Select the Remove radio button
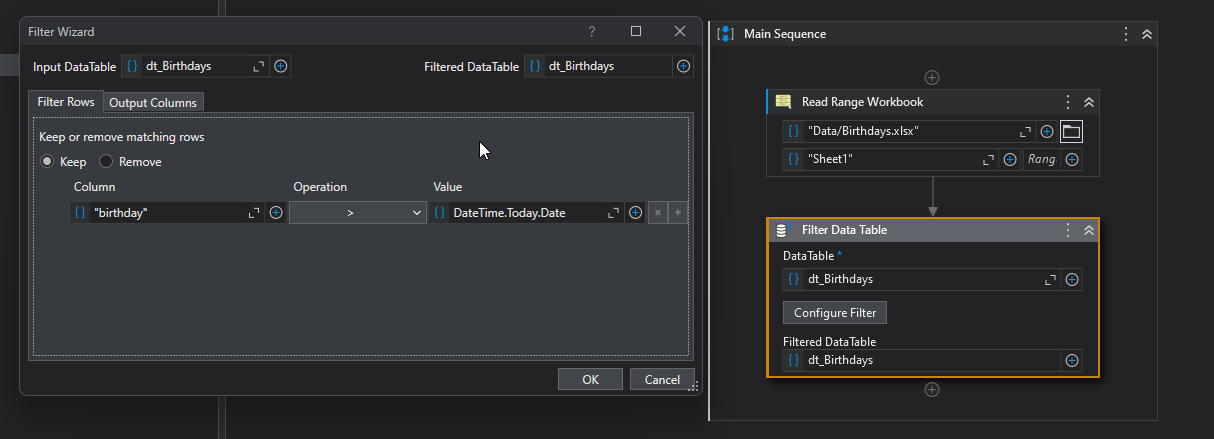 coord(105,162)
